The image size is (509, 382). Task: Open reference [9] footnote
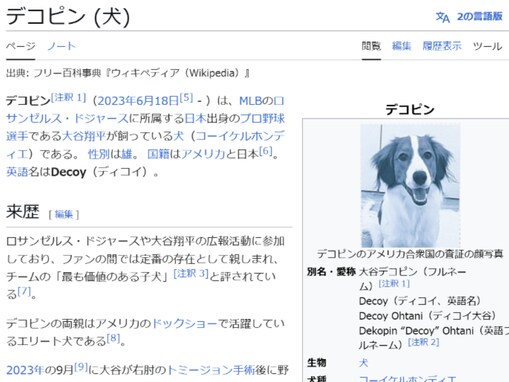click(81, 367)
